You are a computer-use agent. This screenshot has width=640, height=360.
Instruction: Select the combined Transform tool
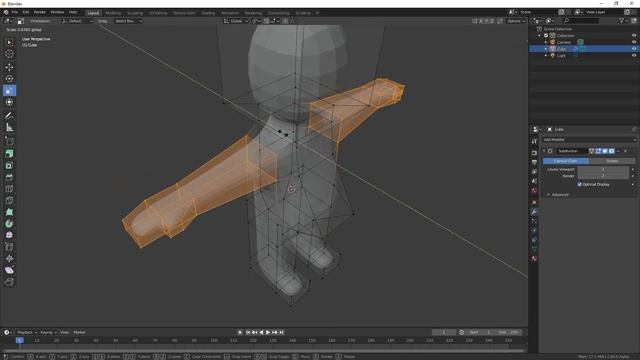point(9,102)
